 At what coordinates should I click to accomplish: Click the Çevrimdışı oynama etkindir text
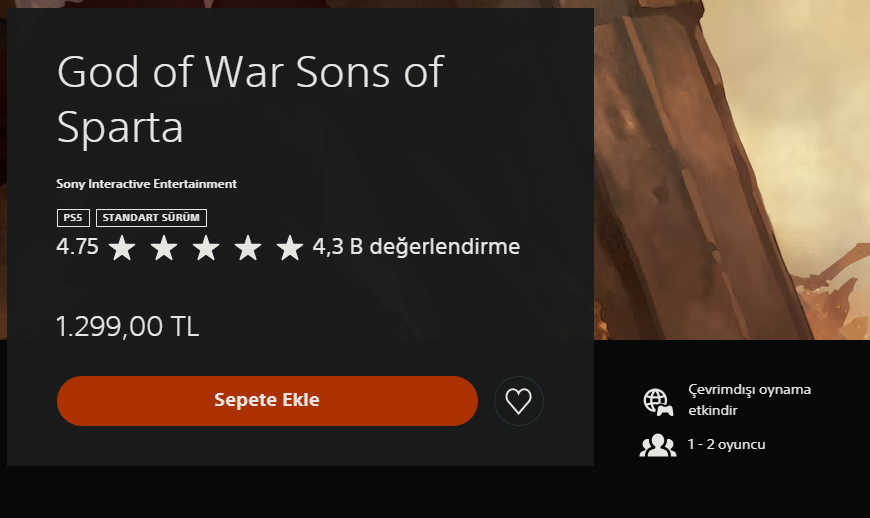coord(749,399)
